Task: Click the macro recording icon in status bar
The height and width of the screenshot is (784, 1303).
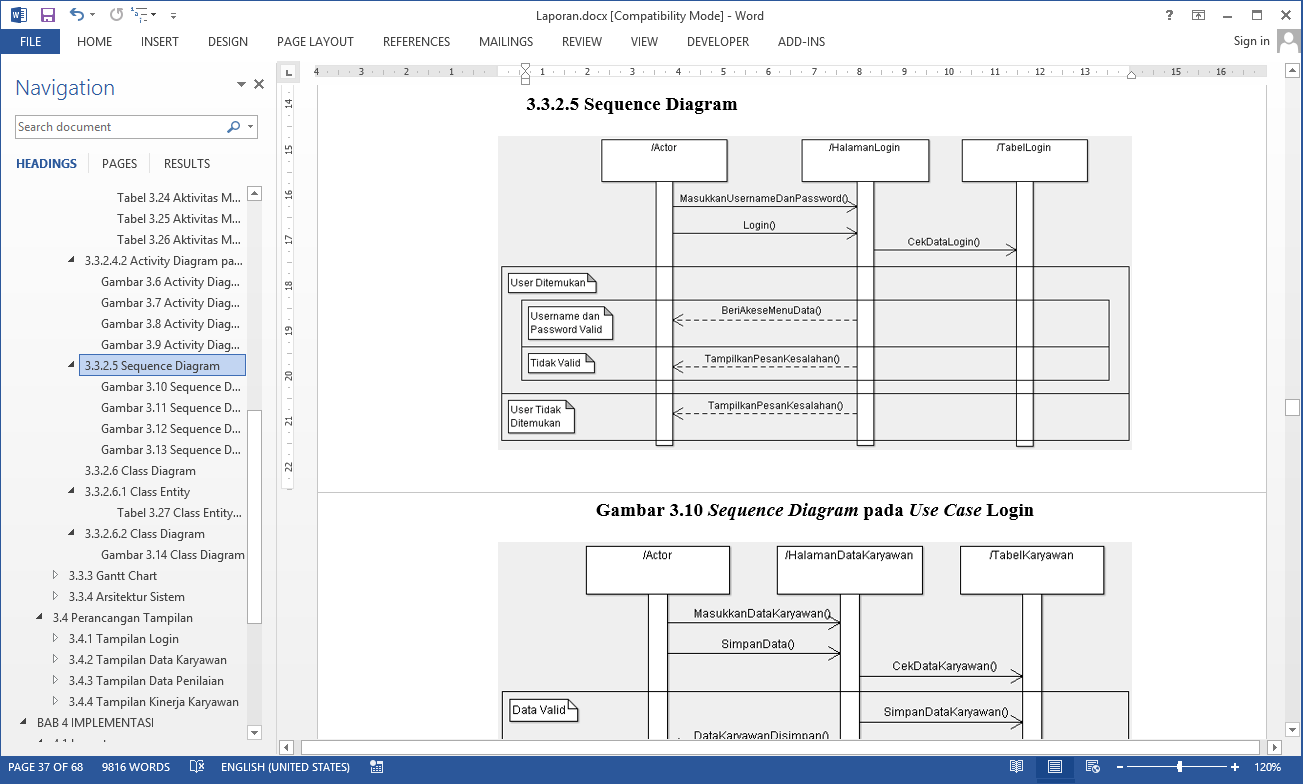Action: [377, 767]
